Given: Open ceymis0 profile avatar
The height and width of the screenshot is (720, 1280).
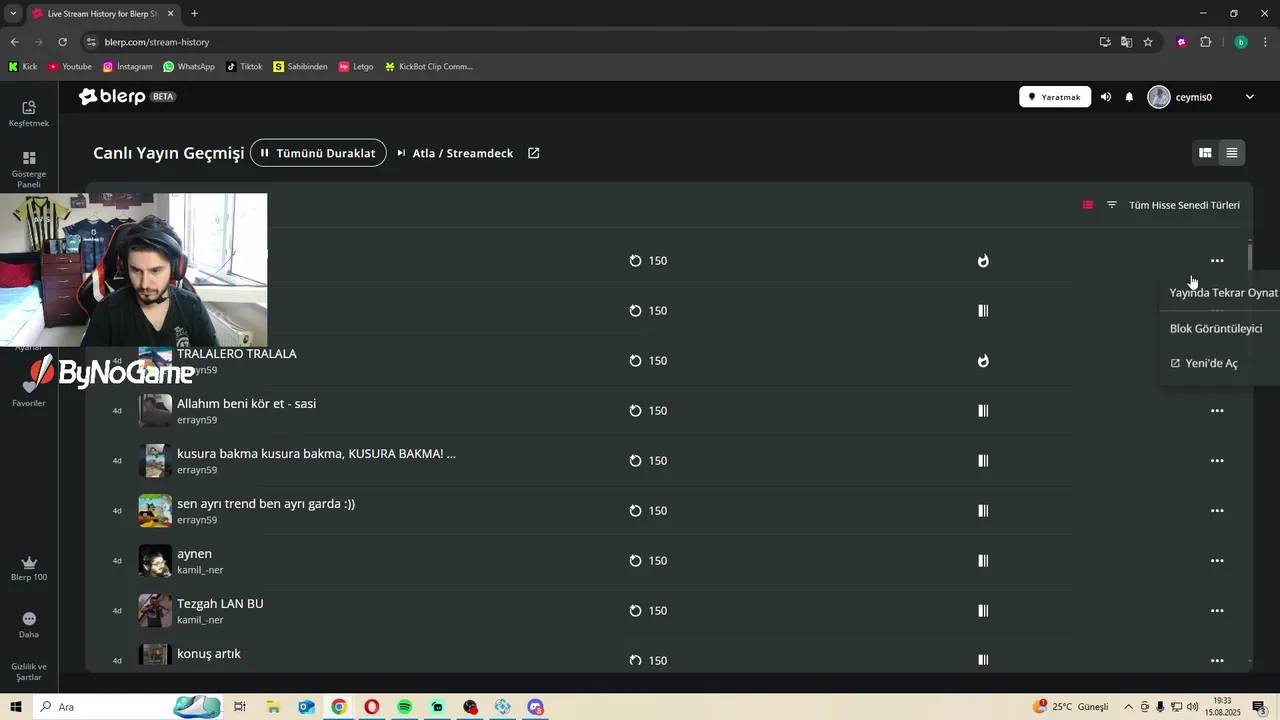Looking at the screenshot, I should tap(1159, 97).
